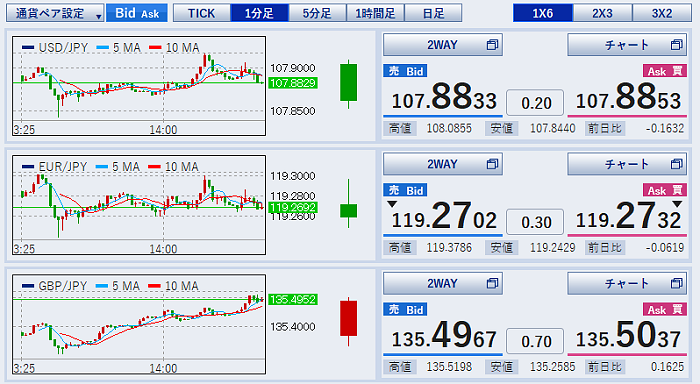The height and width of the screenshot is (384, 700).
Task: Click the EUR/JPY mini chart area
Action: [x=139, y=205]
